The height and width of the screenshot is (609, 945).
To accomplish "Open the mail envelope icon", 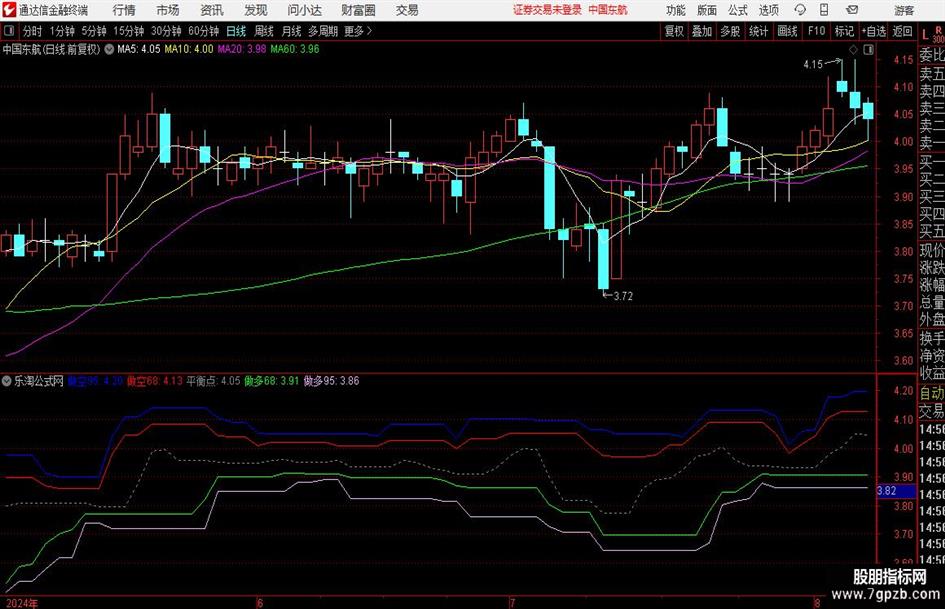I will click(x=852, y=10).
